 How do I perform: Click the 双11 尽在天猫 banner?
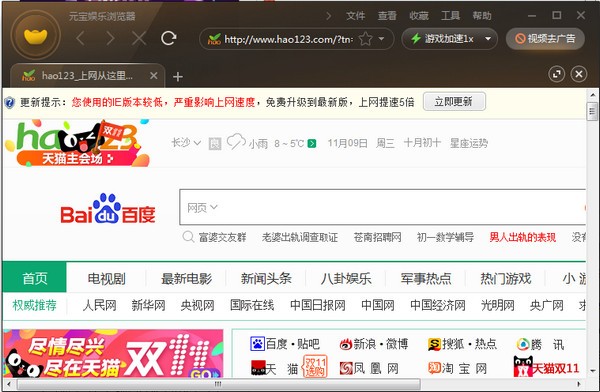[114, 353]
